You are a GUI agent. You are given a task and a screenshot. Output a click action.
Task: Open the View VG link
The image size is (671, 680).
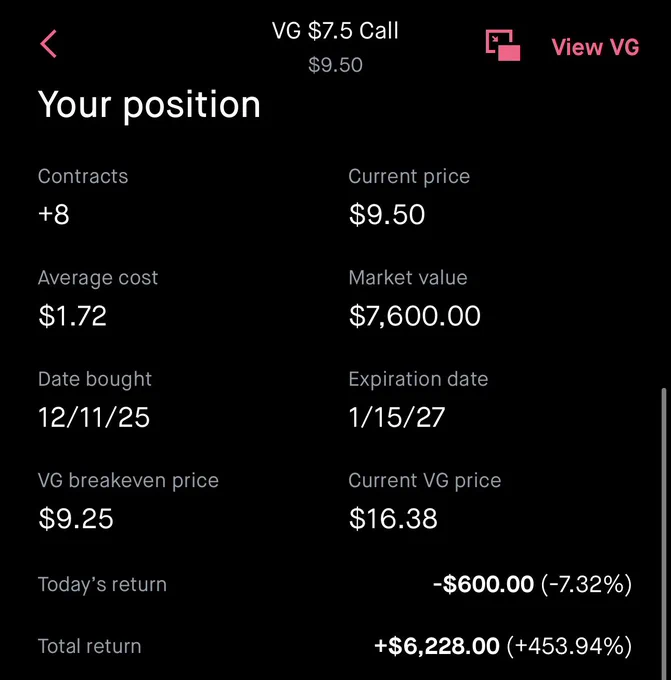(x=595, y=47)
